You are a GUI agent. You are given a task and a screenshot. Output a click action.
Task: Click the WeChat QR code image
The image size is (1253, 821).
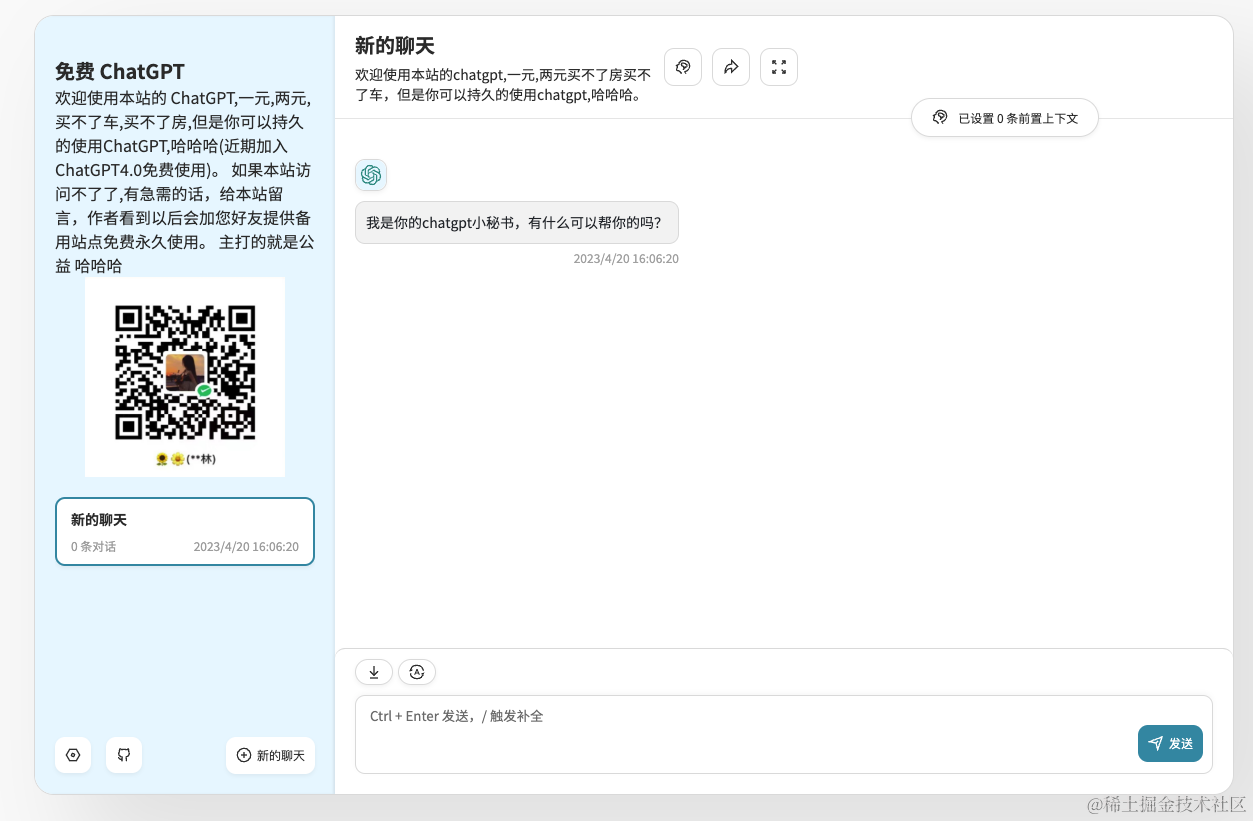[185, 377]
